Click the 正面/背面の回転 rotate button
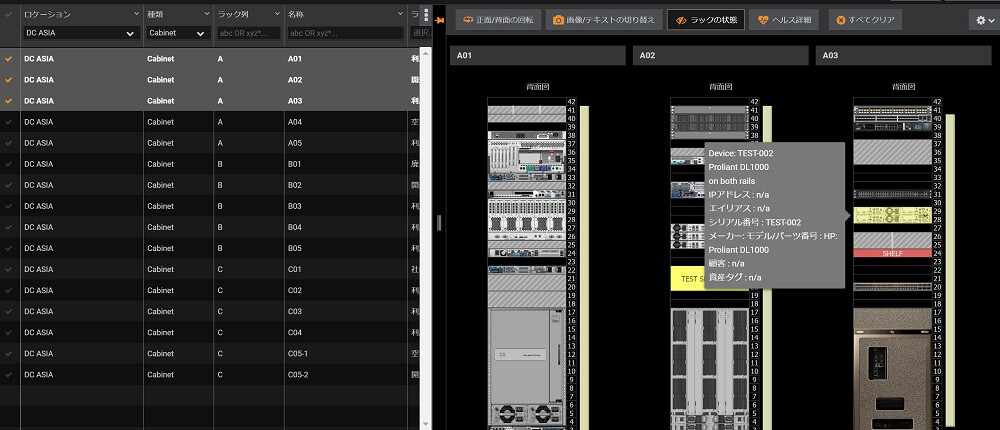The image size is (1000, 430). 496,19
